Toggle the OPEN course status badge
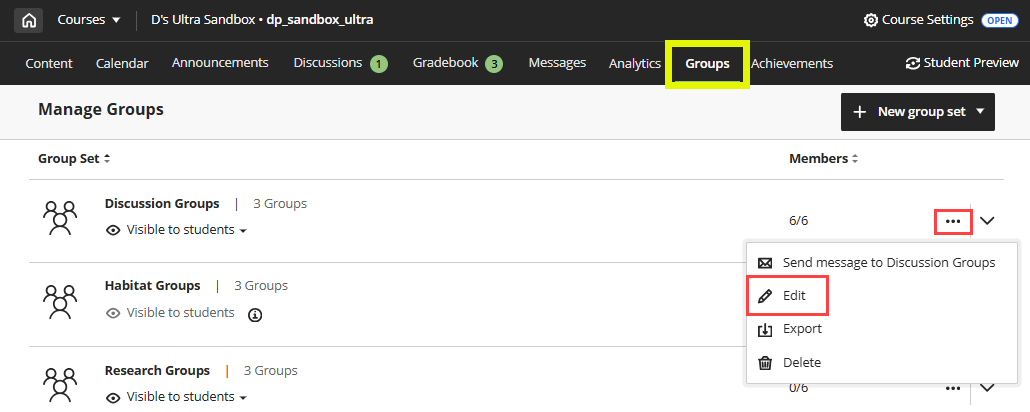This screenshot has width=1030, height=412. [x=1000, y=20]
